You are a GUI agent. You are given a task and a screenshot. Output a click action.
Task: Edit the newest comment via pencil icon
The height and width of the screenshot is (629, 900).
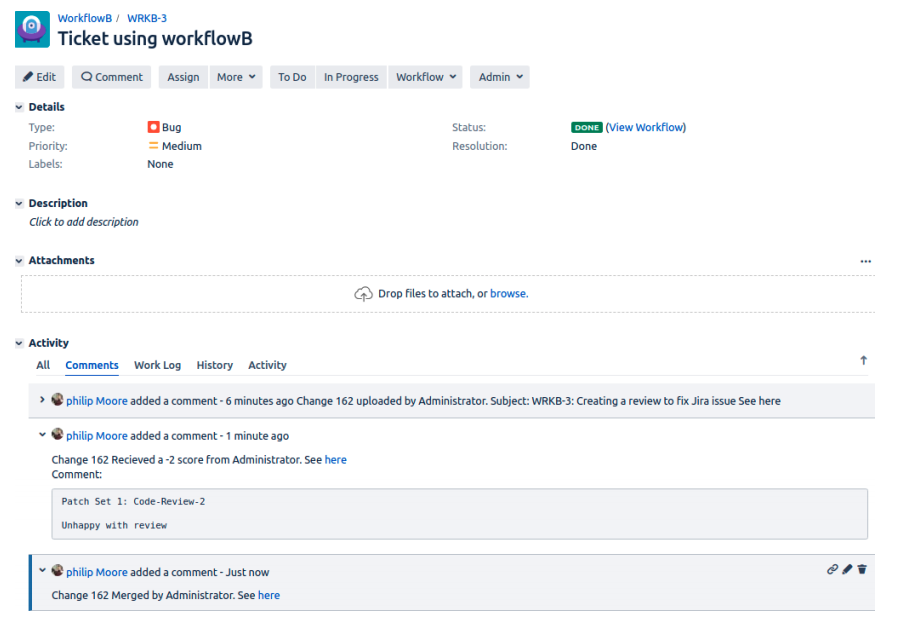pos(847,569)
